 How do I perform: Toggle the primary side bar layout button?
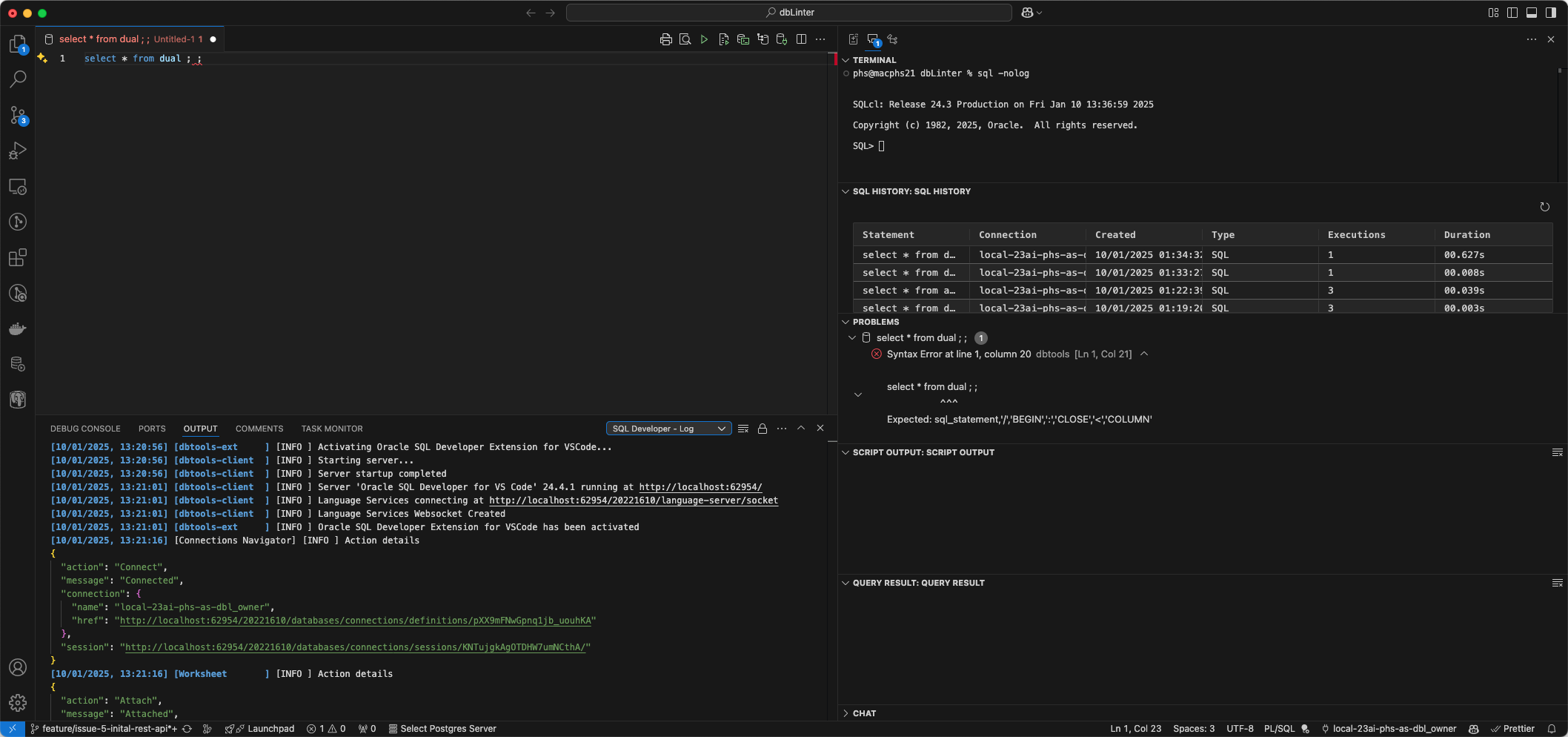coord(1512,13)
